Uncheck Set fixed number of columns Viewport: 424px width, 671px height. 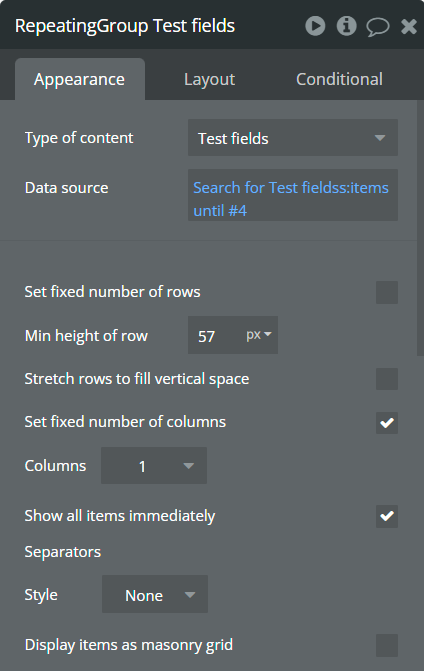point(387,423)
